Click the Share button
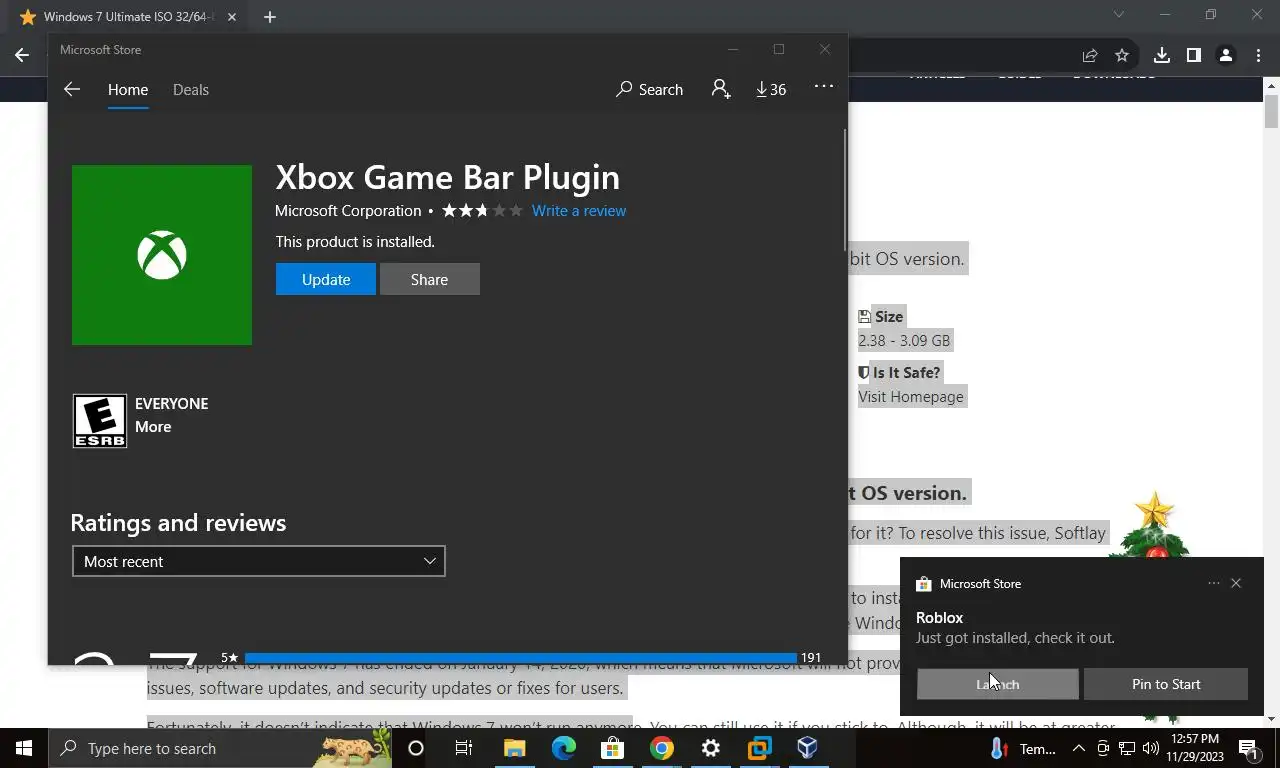Viewport: 1280px width, 768px height. (429, 279)
